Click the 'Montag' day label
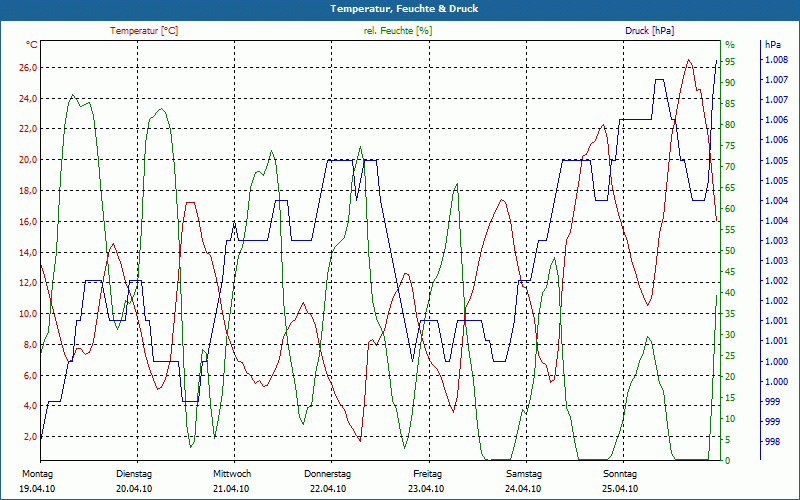800x500 pixels. [37, 474]
